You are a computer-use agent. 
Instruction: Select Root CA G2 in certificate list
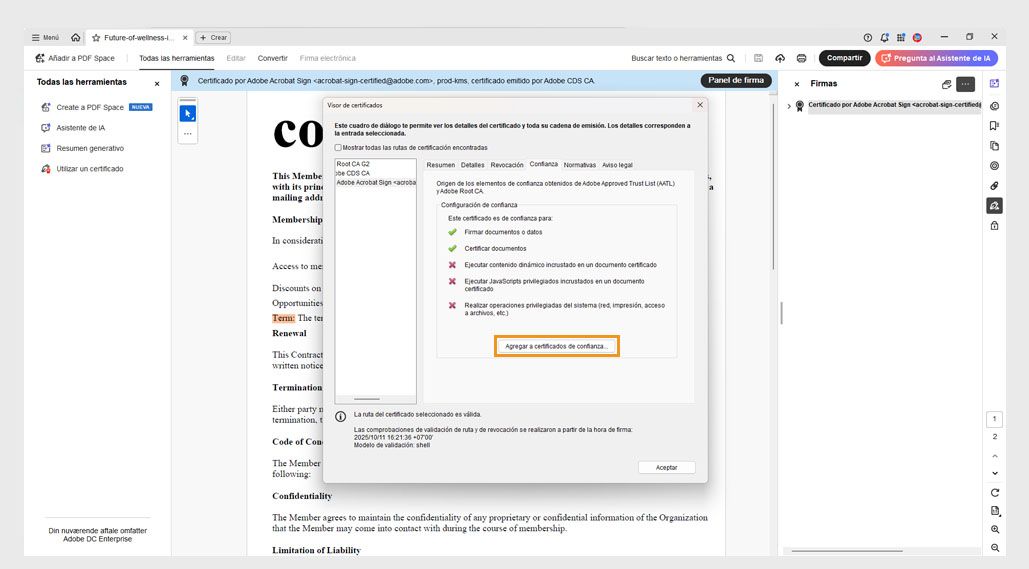pyautogui.click(x=353, y=164)
